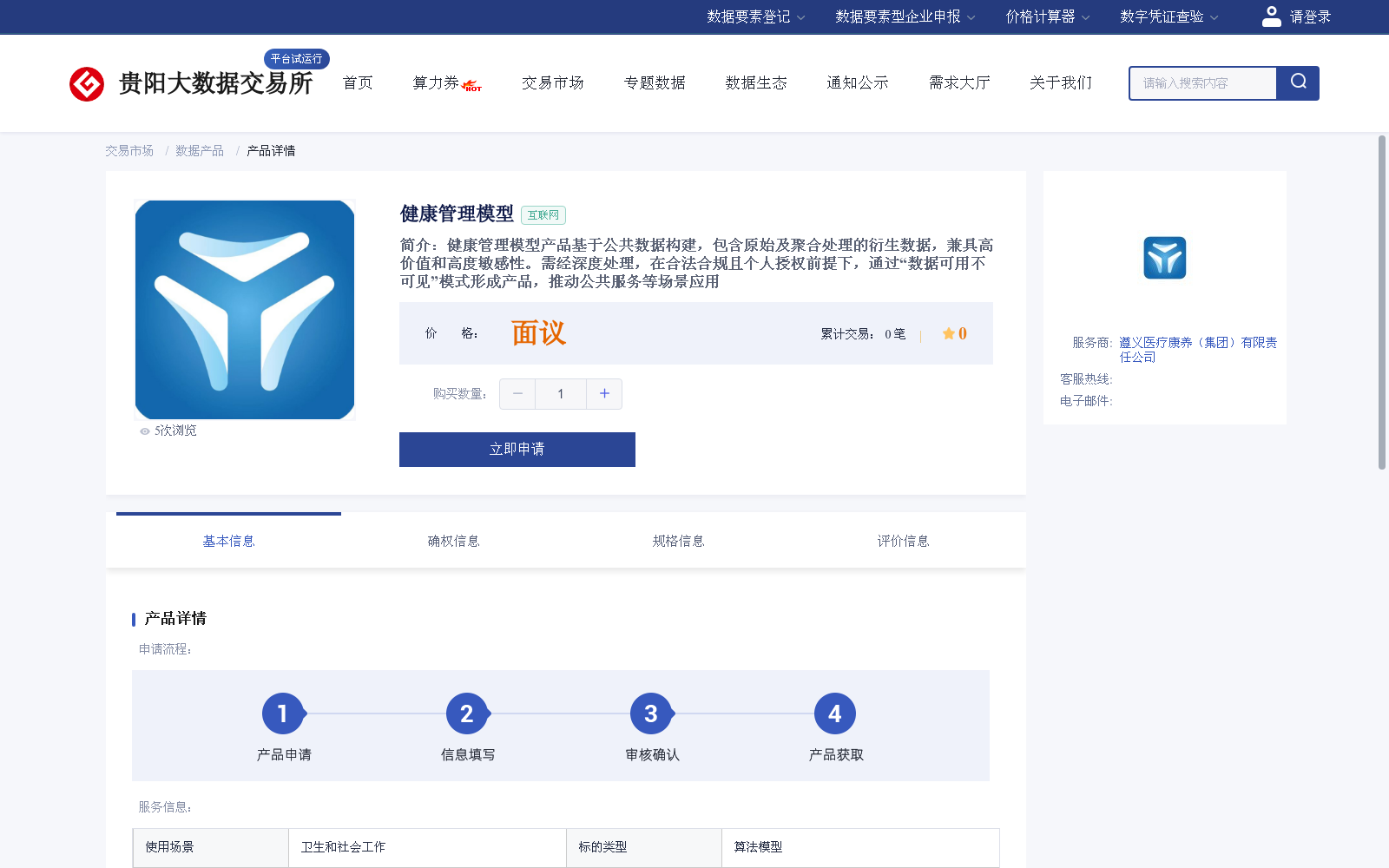Go to 数据产品 breadcrumb

tap(200, 151)
